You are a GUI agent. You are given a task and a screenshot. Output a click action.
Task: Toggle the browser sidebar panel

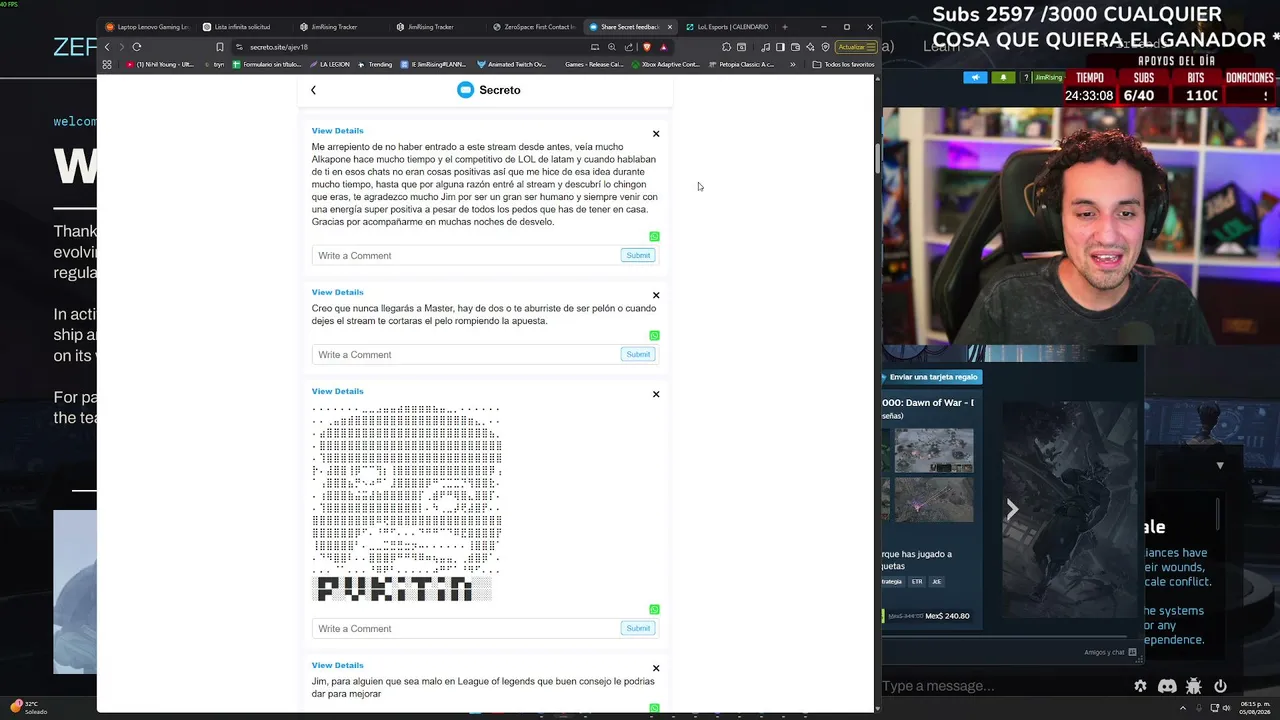tap(781, 47)
